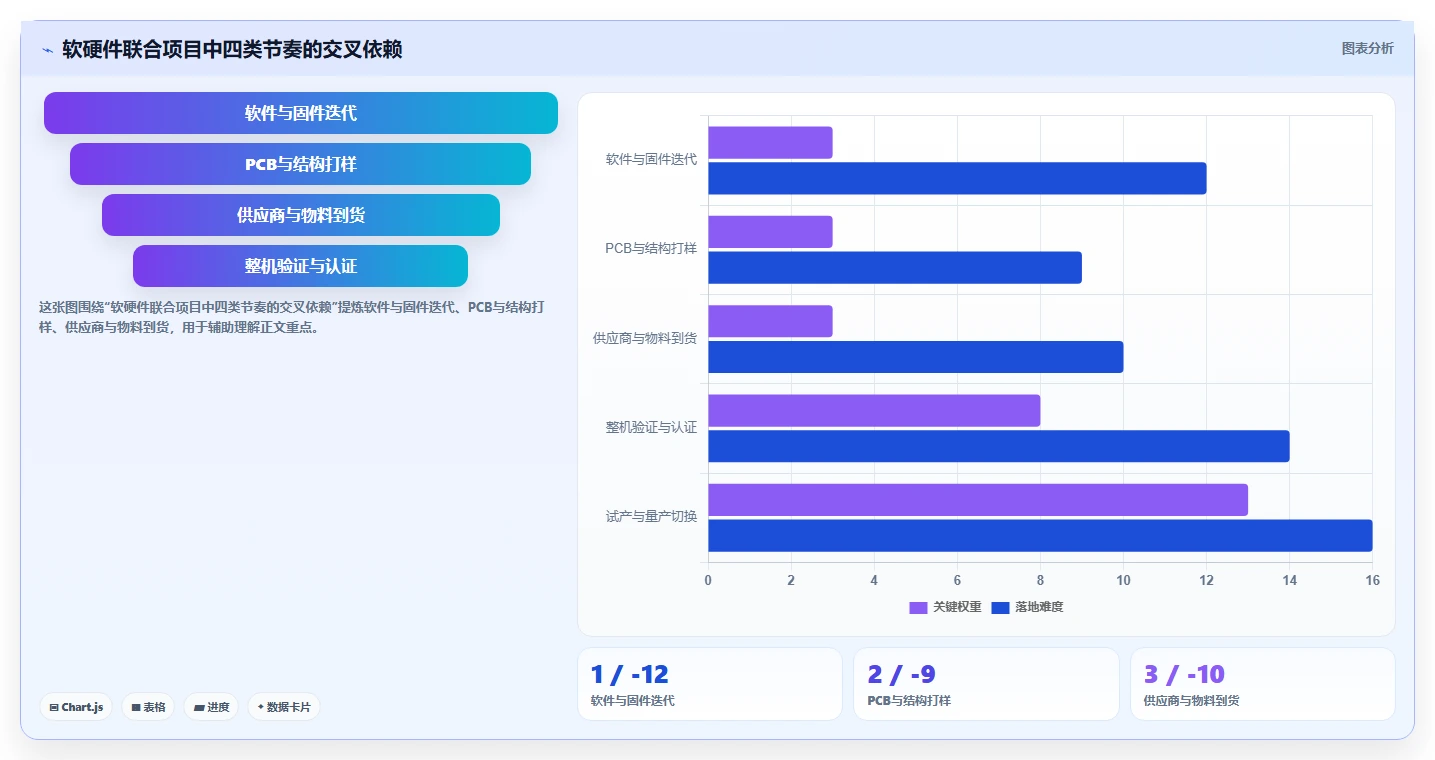Click the page title 软硬件联合项目中四类节奏的交叉依赖
The image size is (1435, 760).
tap(232, 49)
